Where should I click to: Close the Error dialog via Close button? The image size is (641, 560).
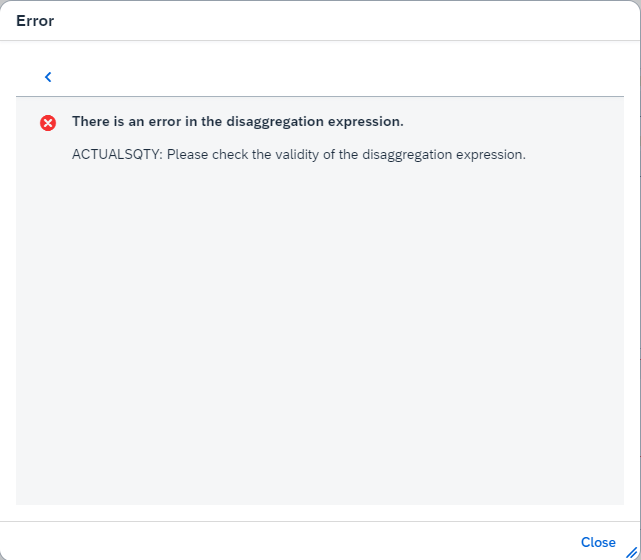(598, 542)
